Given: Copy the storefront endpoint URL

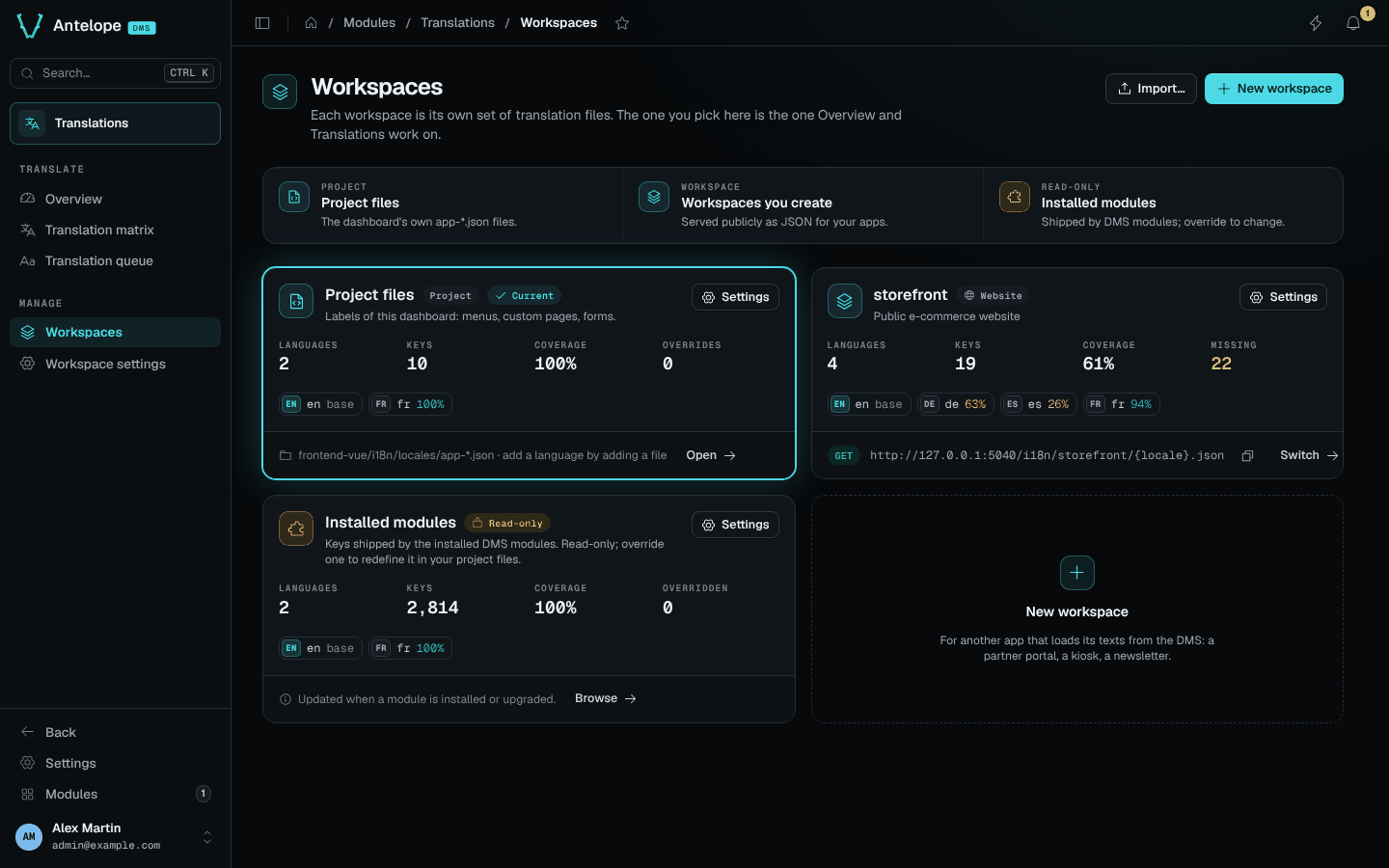Looking at the screenshot, I should click(x=1247, y=455).
